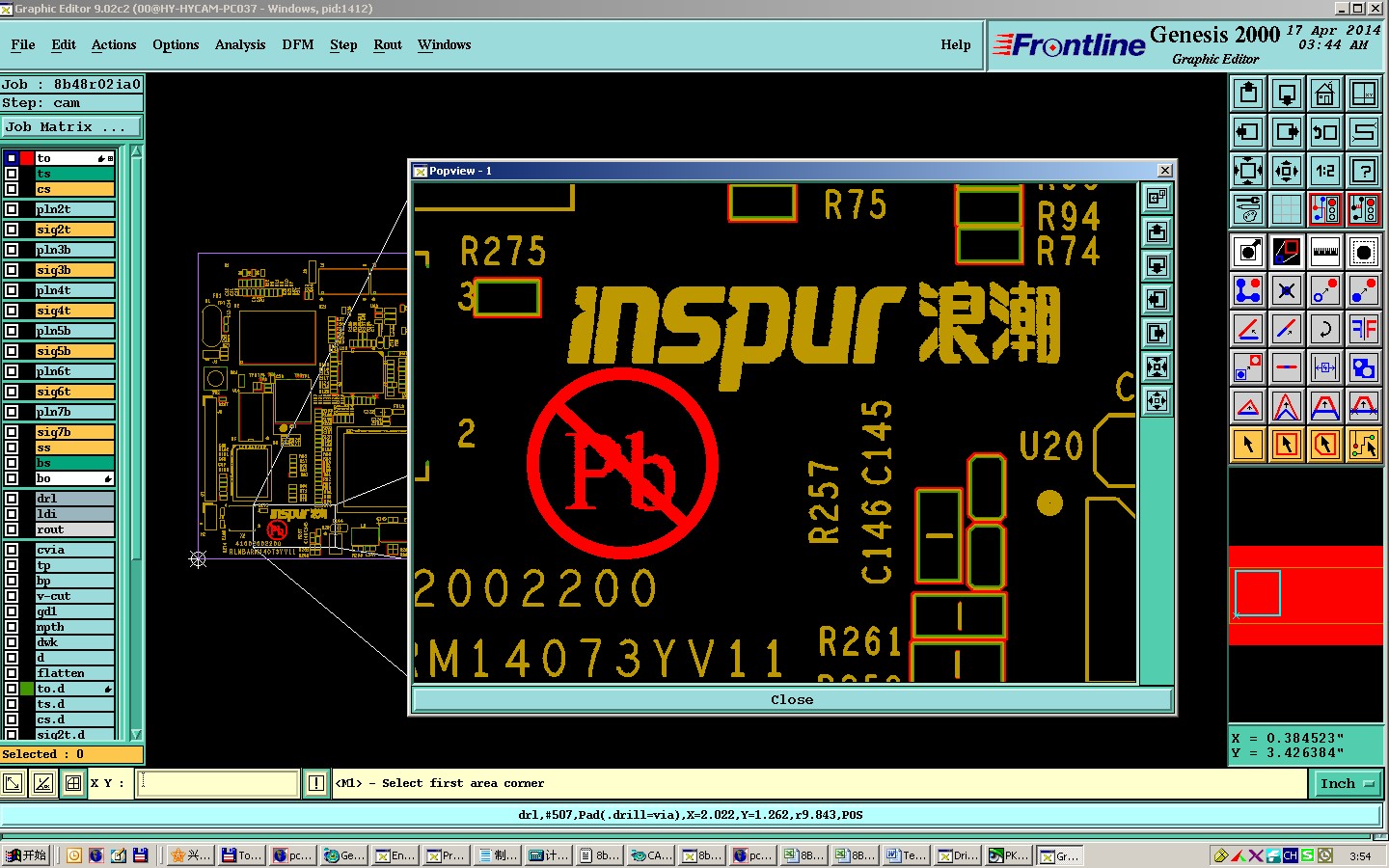Image resolution: width=1389 pixels, height=868 pixels.
Task: Open the Help menu
Action: [x=956, y=44]
